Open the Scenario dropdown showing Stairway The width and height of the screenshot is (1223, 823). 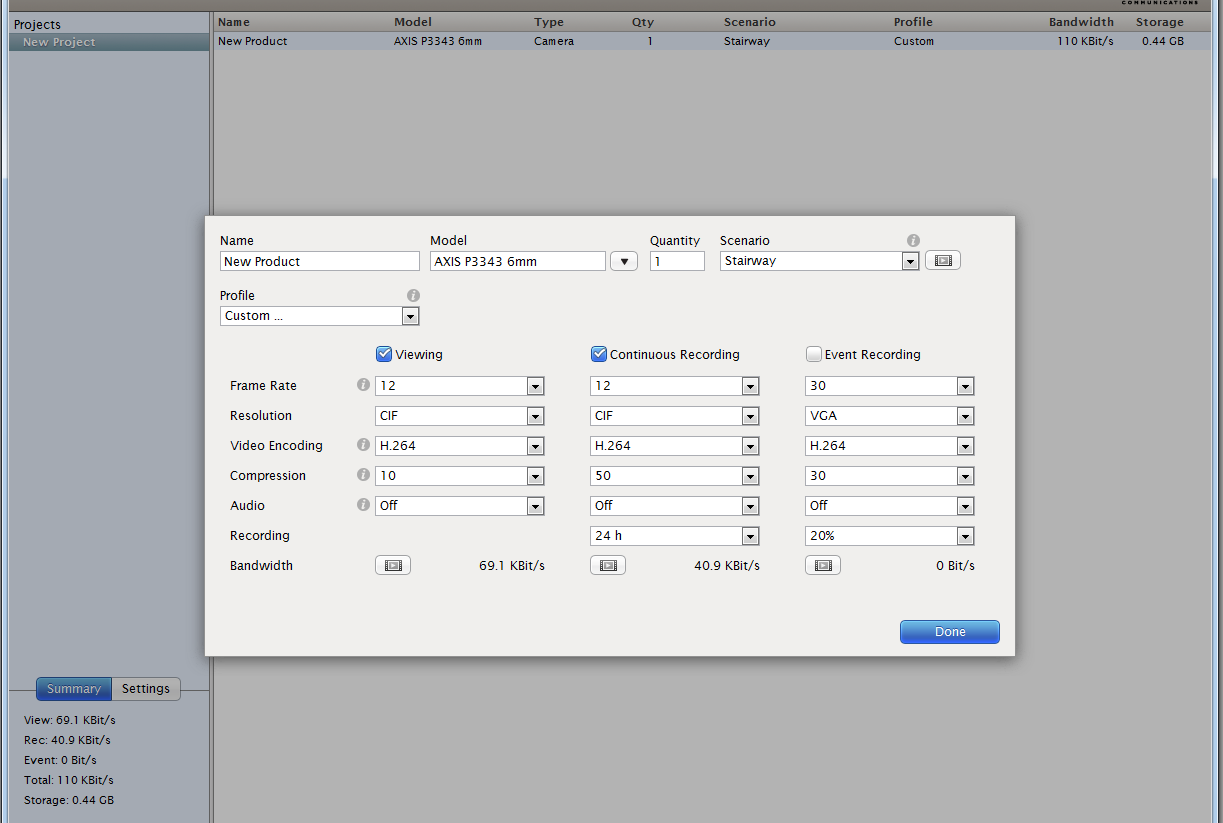coord(819,261)
